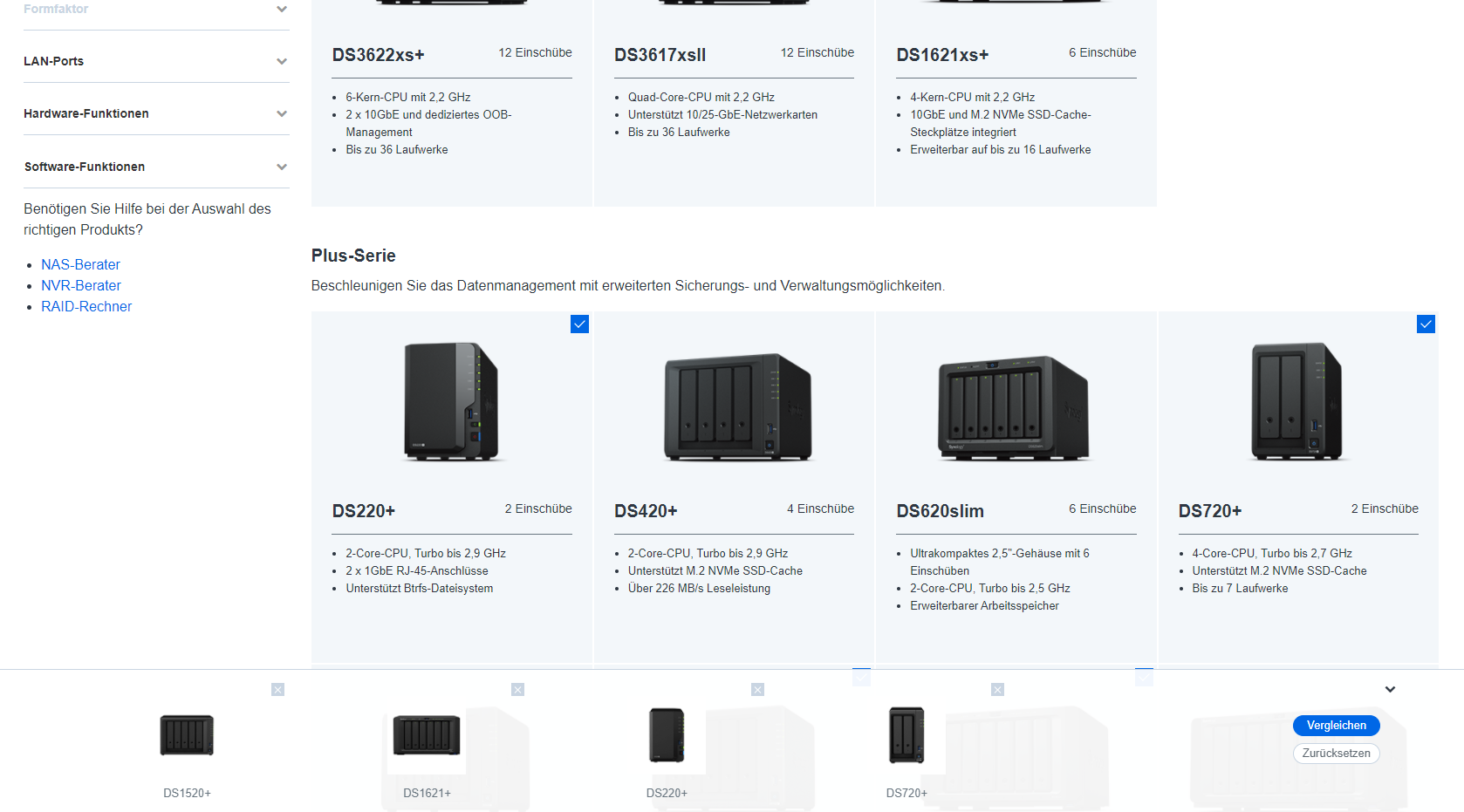The width and height of the screenshot is (1464, 812).
Task: Click 'Unterstützt Btrfs-Dateisystem' text
Action: coord(420,588)
